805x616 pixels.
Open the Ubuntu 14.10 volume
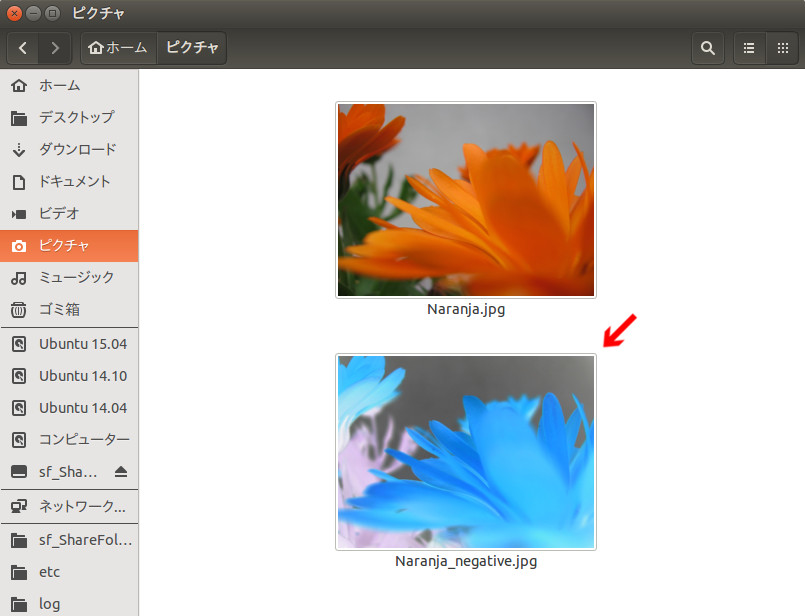point(69,376)
